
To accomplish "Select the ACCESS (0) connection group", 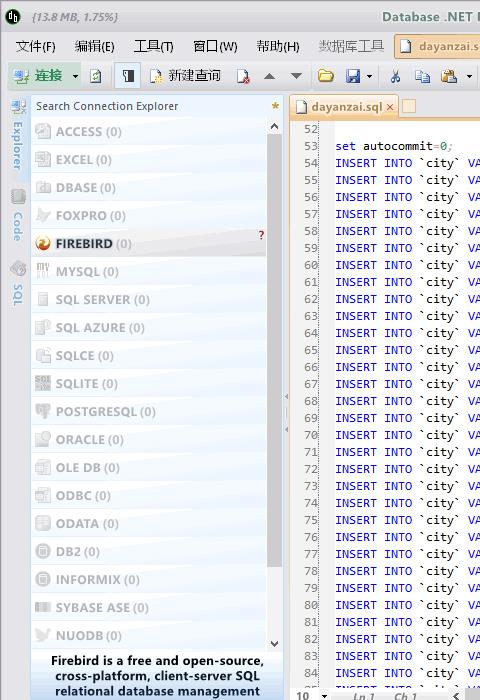I will click(149, 132).
